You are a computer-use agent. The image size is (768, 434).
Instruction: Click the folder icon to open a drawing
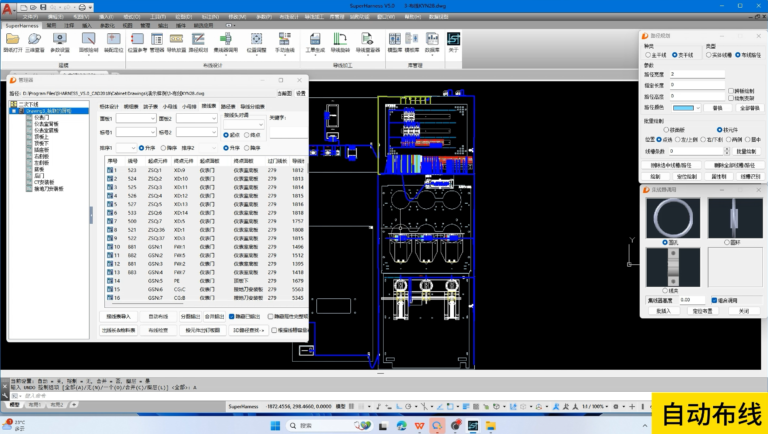tap(13, 39)
